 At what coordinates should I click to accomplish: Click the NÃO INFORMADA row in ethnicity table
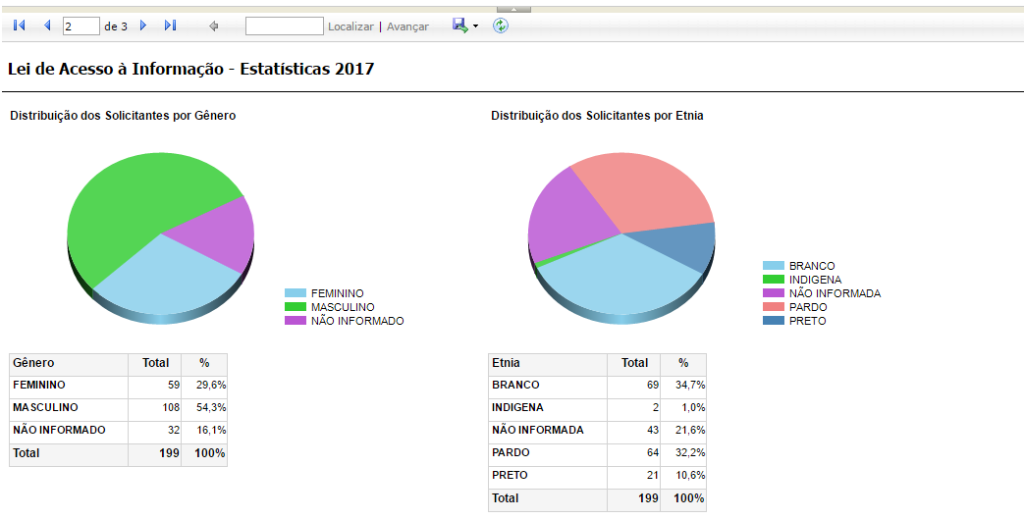tap(537, 431)
